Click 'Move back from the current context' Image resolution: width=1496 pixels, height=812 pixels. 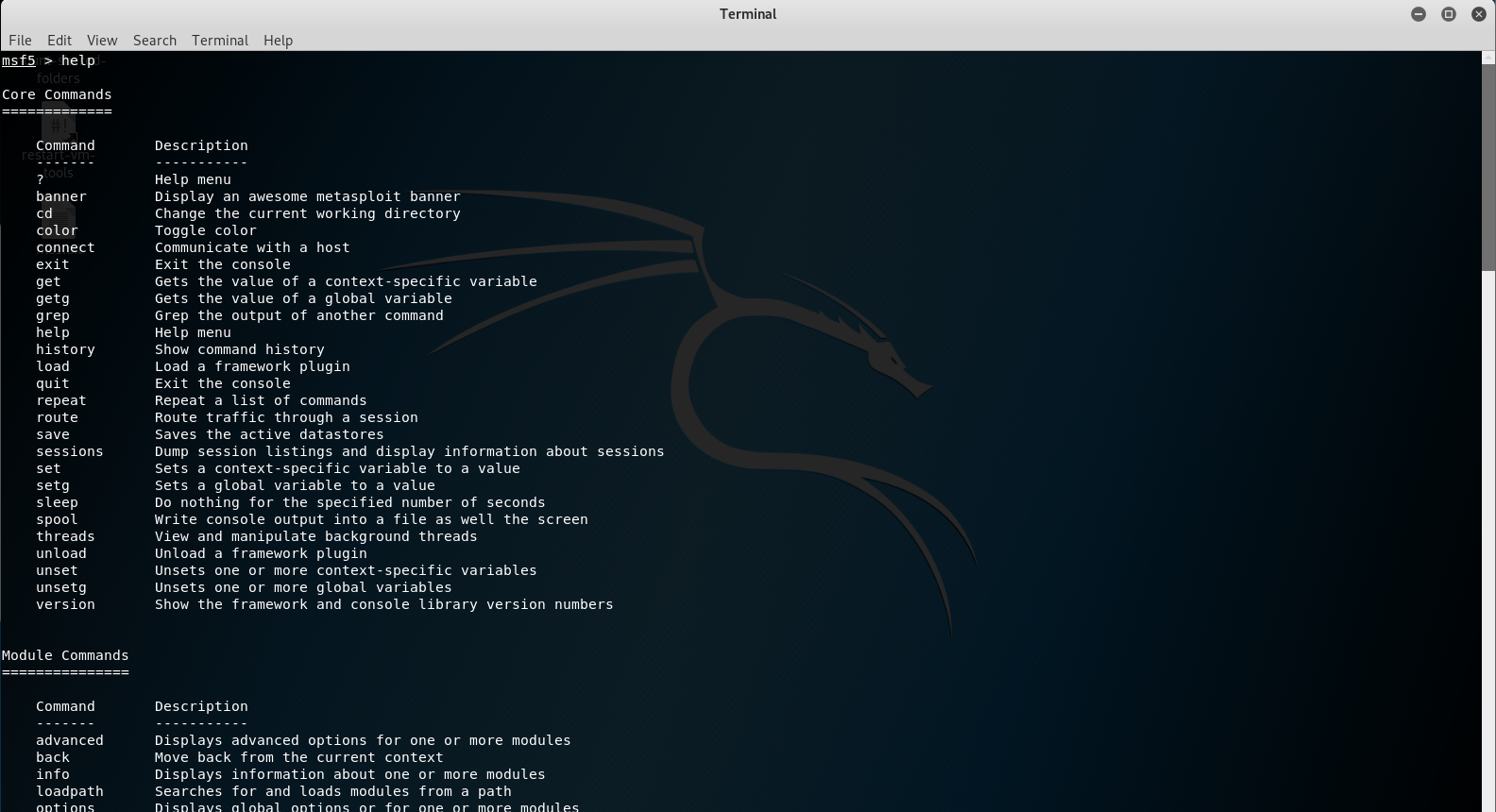(299, 757)
